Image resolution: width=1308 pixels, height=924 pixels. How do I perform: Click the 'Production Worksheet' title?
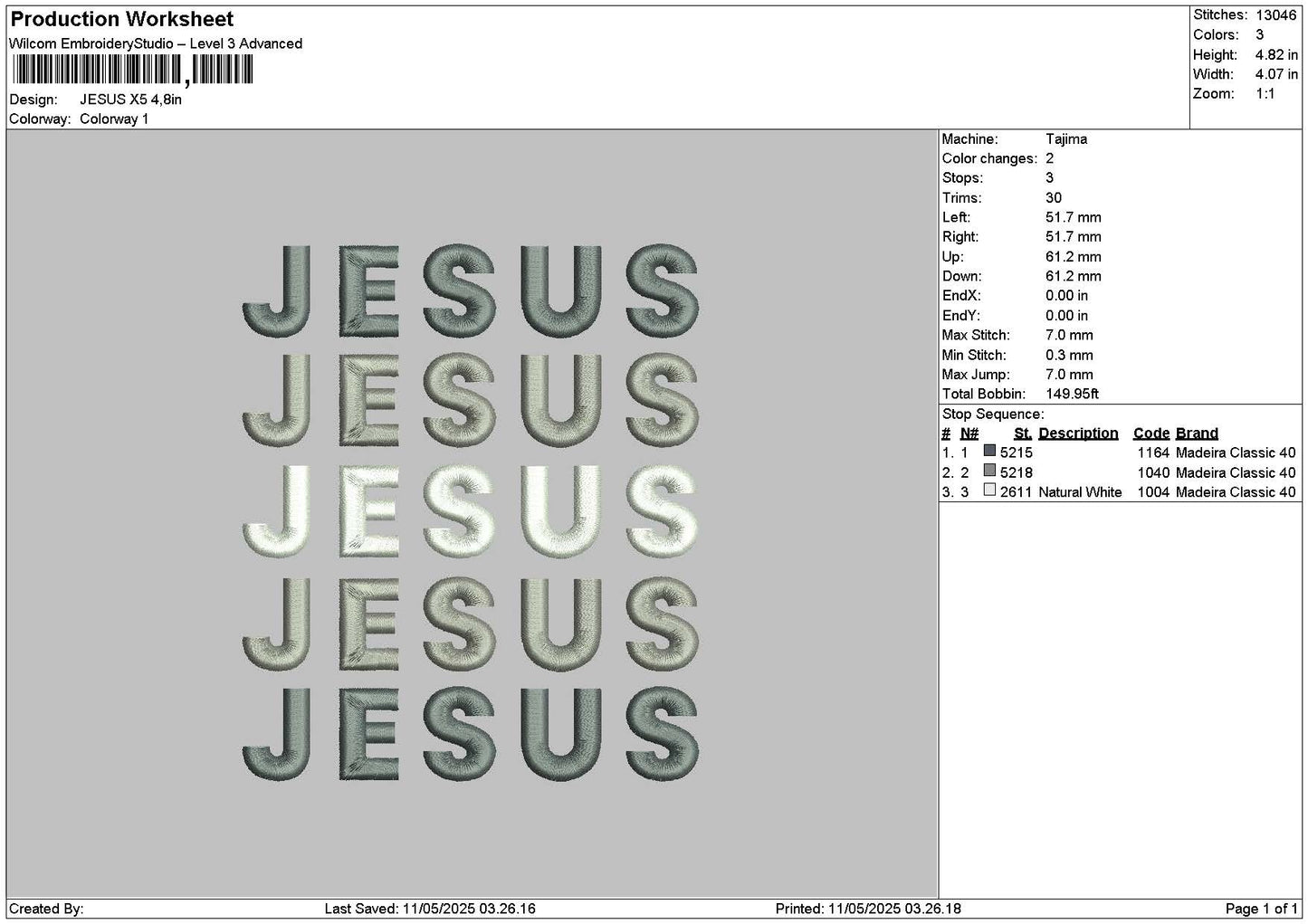coord(121,19)
